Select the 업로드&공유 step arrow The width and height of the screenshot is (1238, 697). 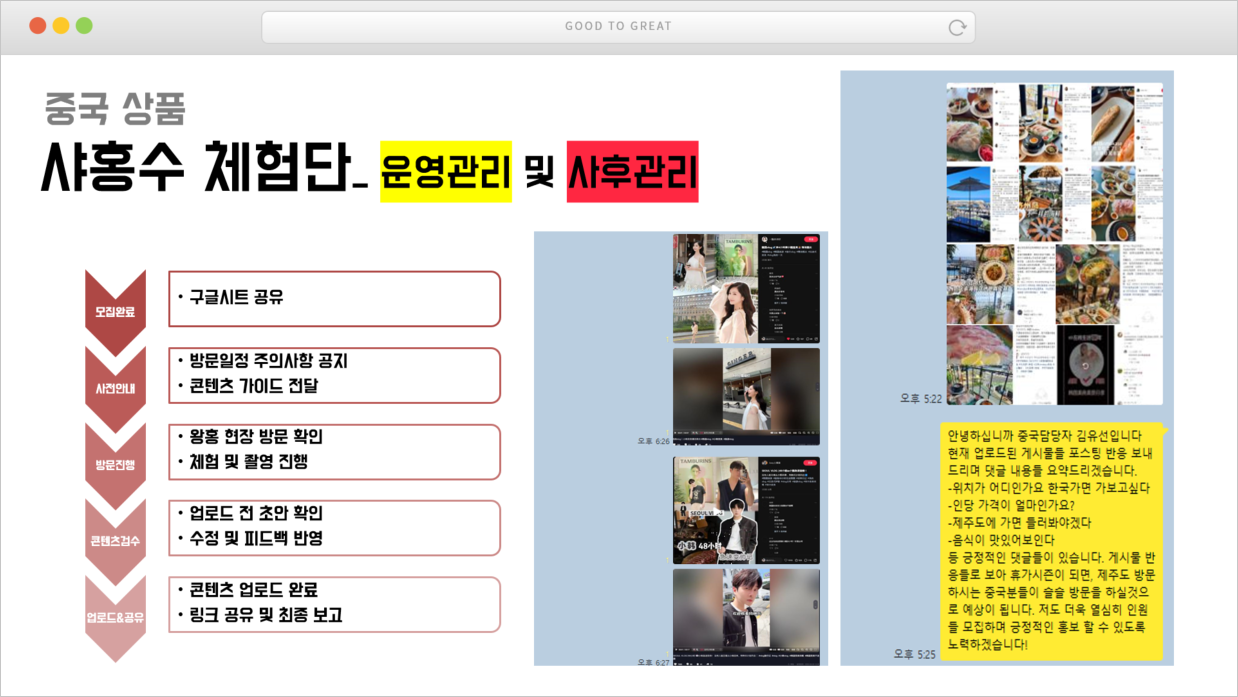click(x=115, y=616)
